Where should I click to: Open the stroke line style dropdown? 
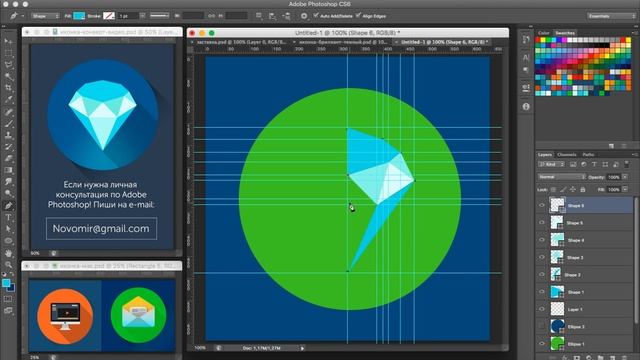coord(160,16)
